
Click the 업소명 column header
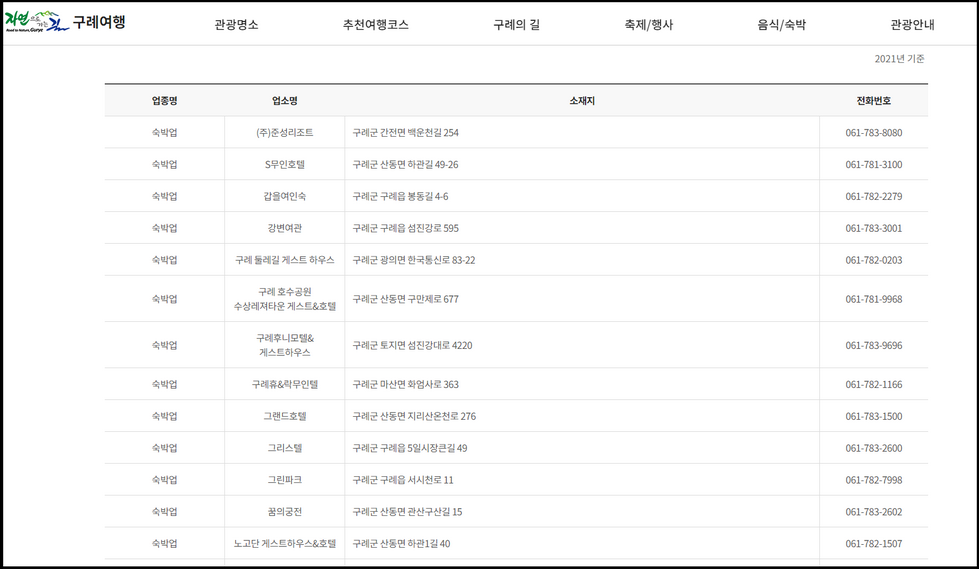pyautogui.click(x=285, y=101)
